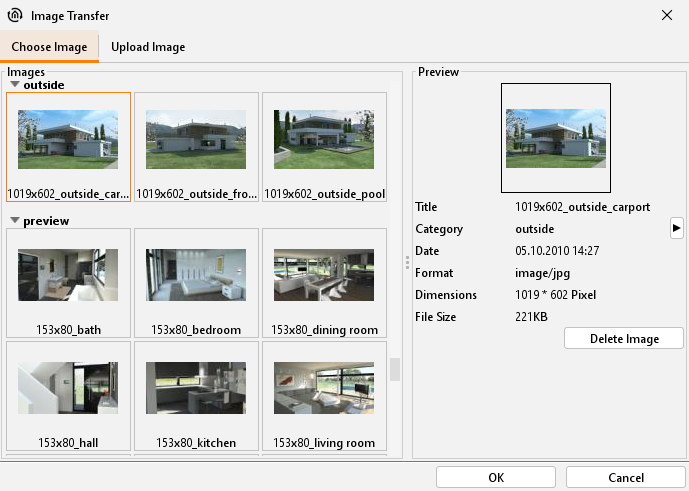Select the 153x80_bedroom preview image

pos(196,283)
